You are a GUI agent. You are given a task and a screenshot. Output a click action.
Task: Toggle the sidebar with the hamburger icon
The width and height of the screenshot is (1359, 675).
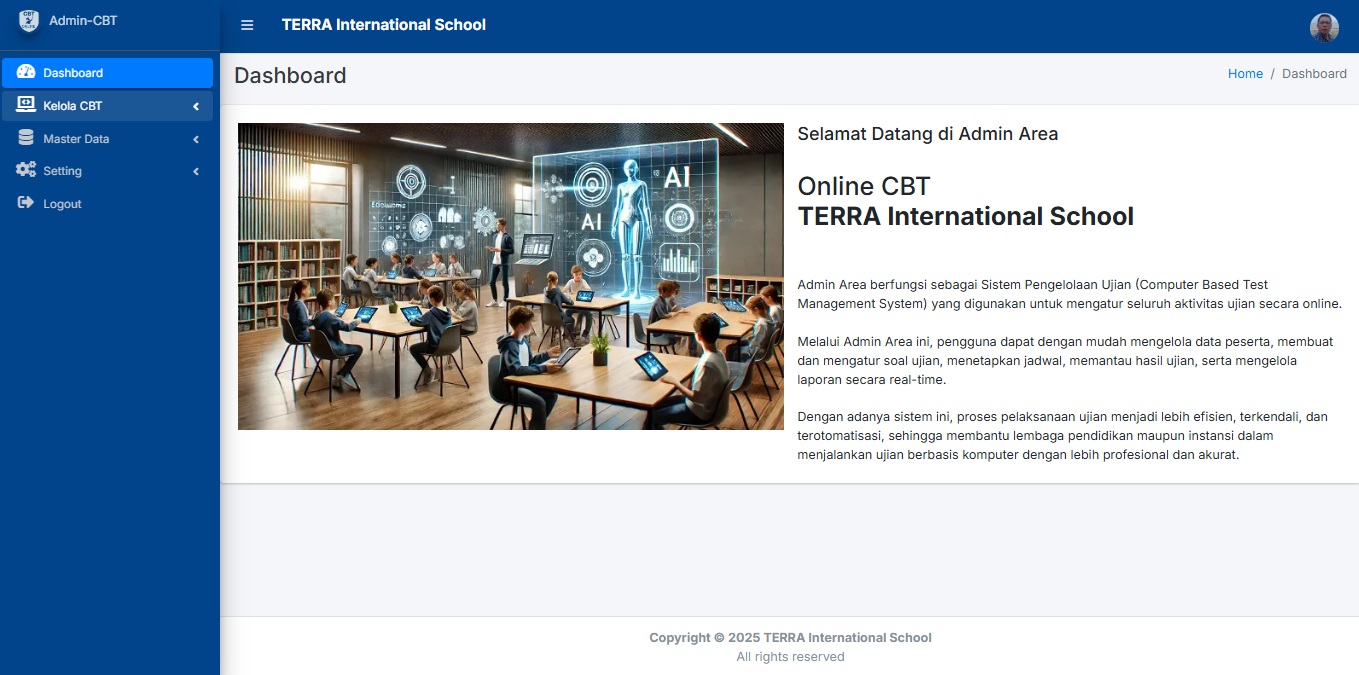pos(247,25)
